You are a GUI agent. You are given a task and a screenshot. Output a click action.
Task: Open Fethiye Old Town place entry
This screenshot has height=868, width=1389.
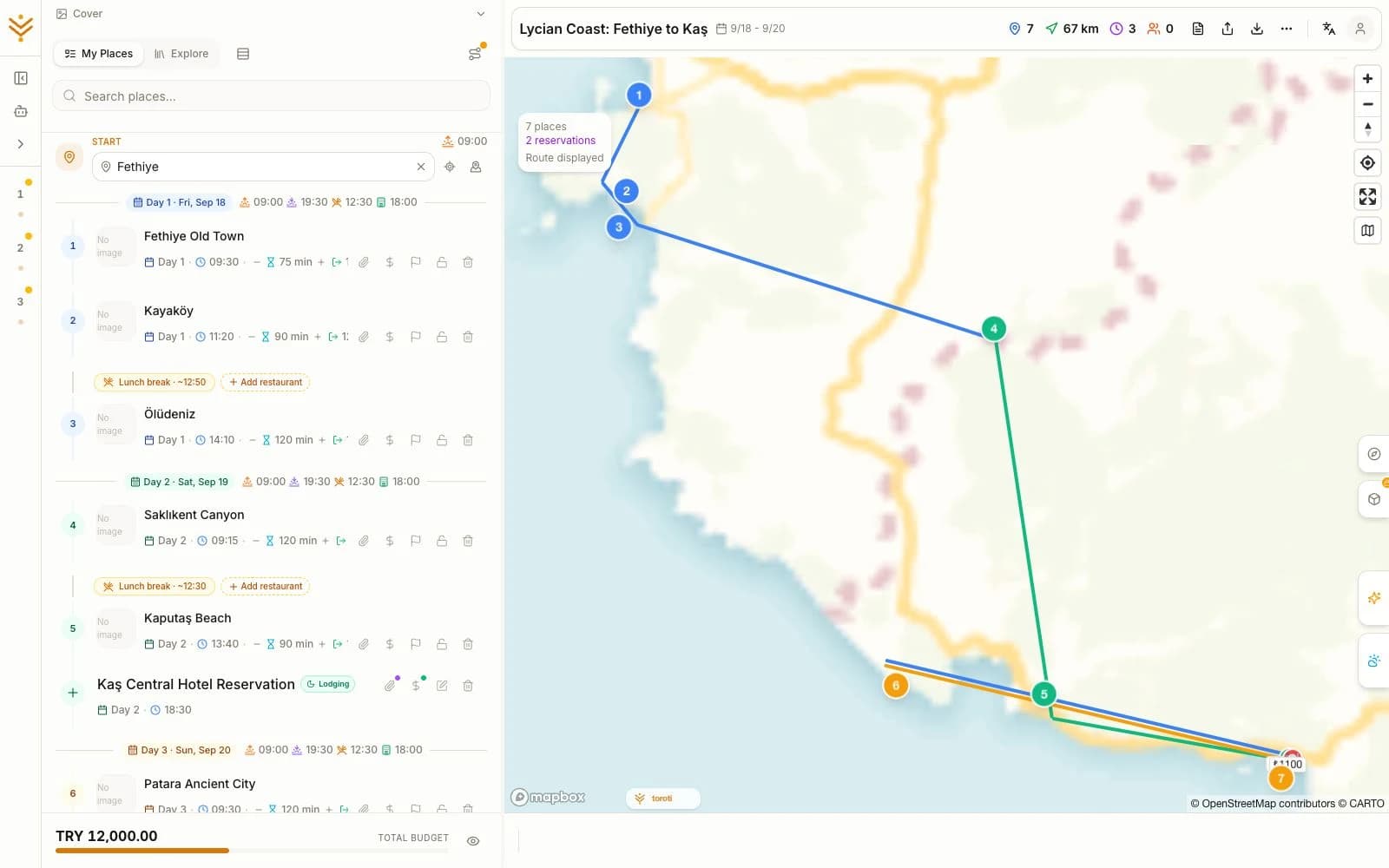[x=194, y=236]
